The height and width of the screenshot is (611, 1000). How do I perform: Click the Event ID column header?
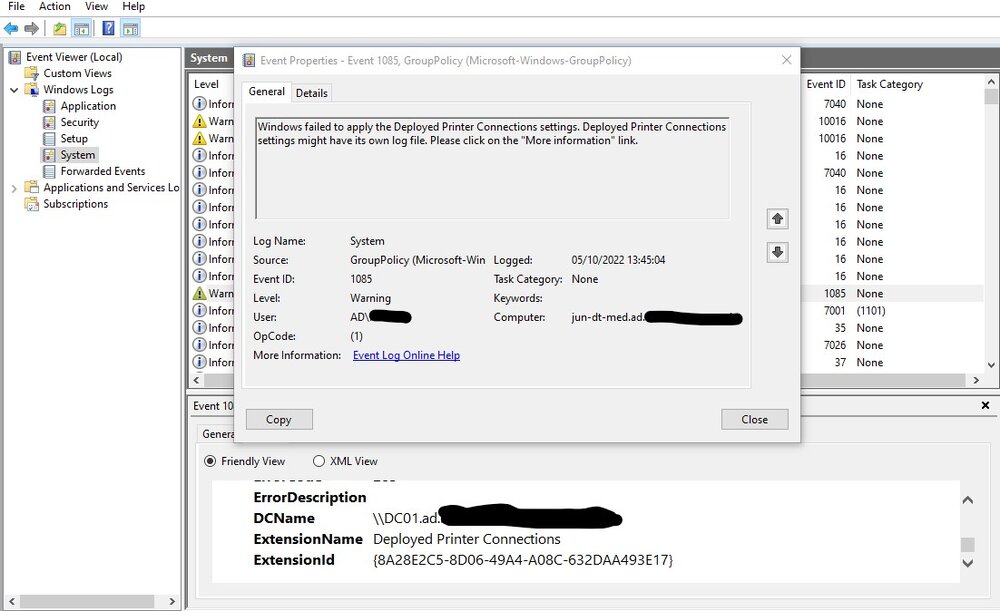825,84
